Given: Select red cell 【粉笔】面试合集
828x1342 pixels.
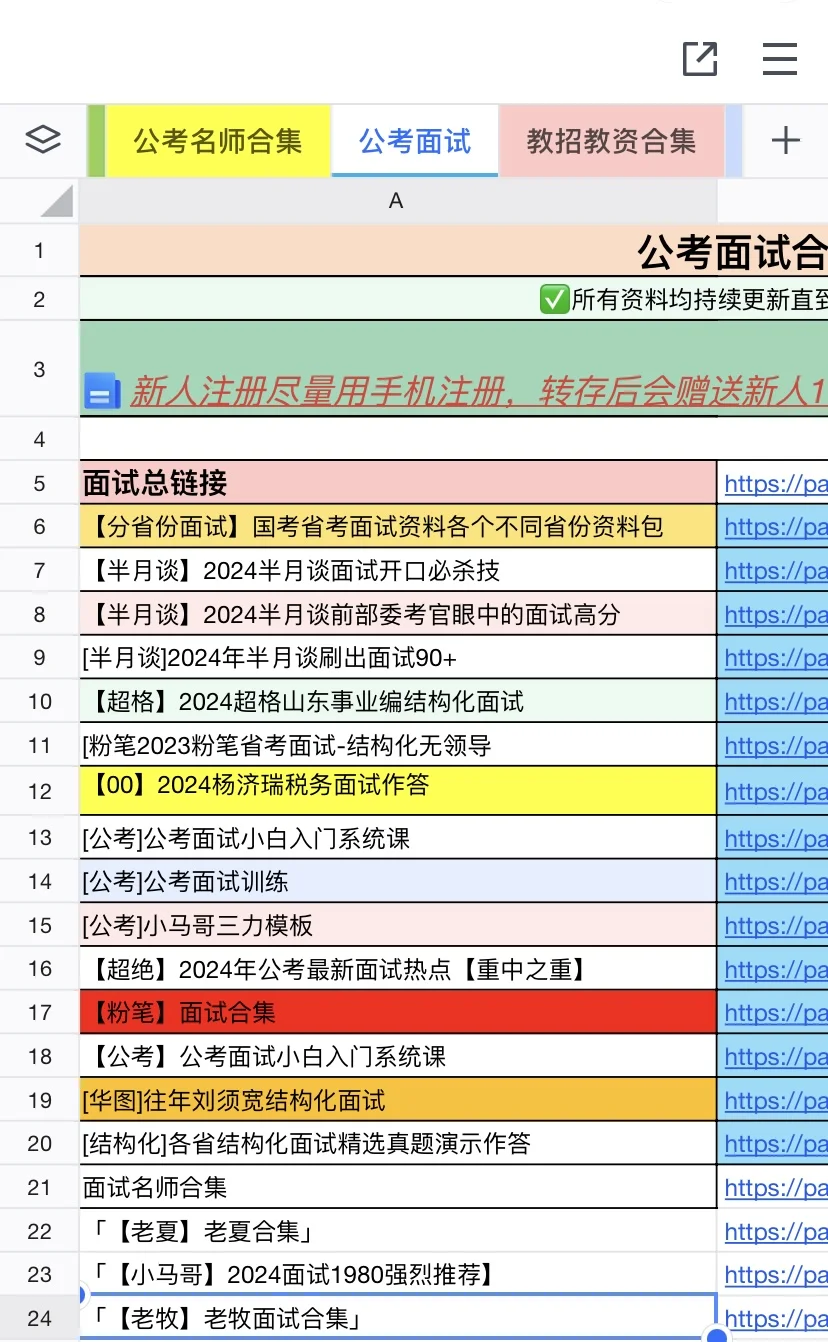Looking at the screenshot, I should pos(398,1012).
